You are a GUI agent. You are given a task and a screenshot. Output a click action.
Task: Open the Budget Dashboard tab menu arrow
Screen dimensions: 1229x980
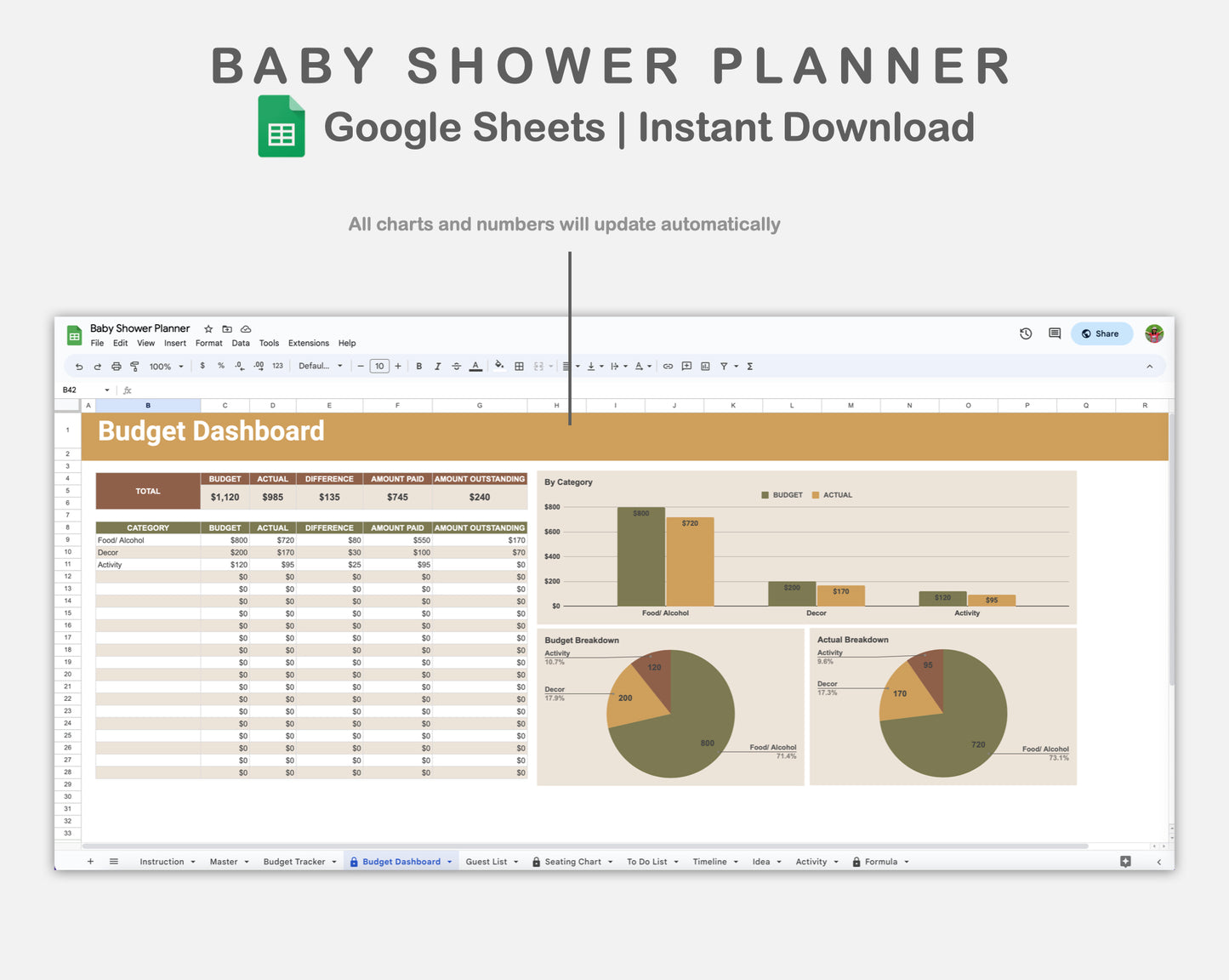coord(449,861)
